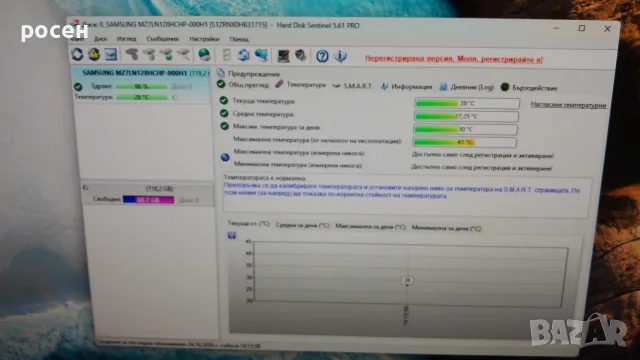Maximize the Hard Disk Sentinel window
This screenshot has height=360, width=640.
582,28
